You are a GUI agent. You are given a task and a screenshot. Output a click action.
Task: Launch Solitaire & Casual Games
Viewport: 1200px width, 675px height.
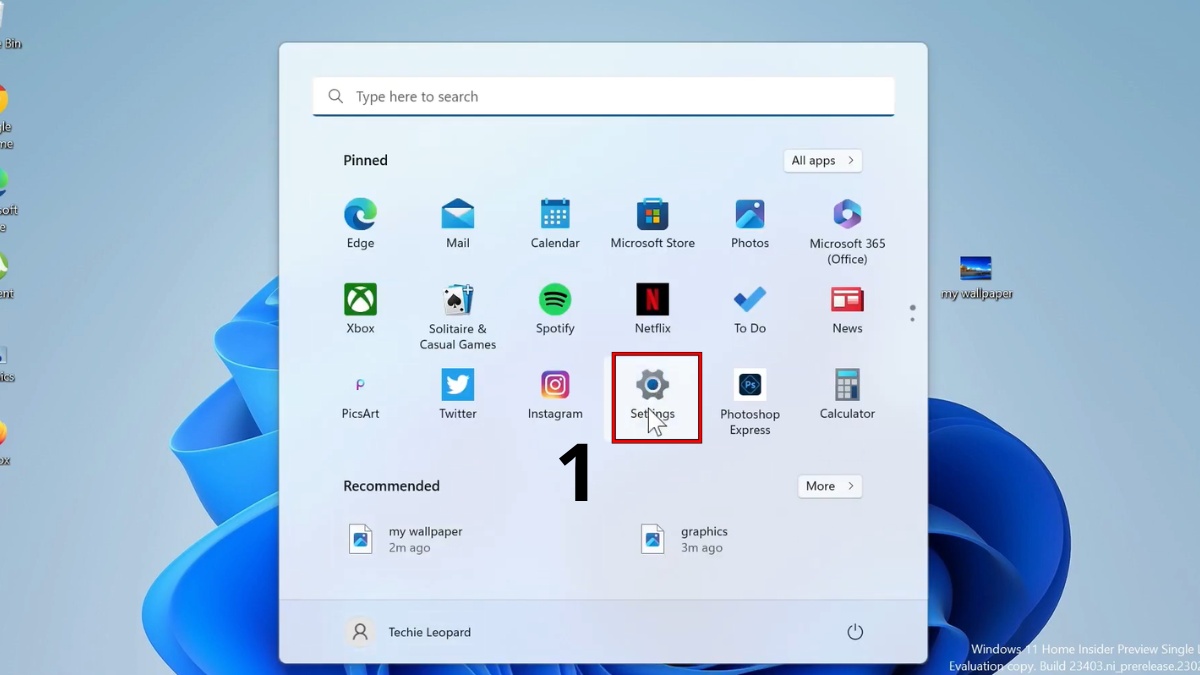[458, 316]
